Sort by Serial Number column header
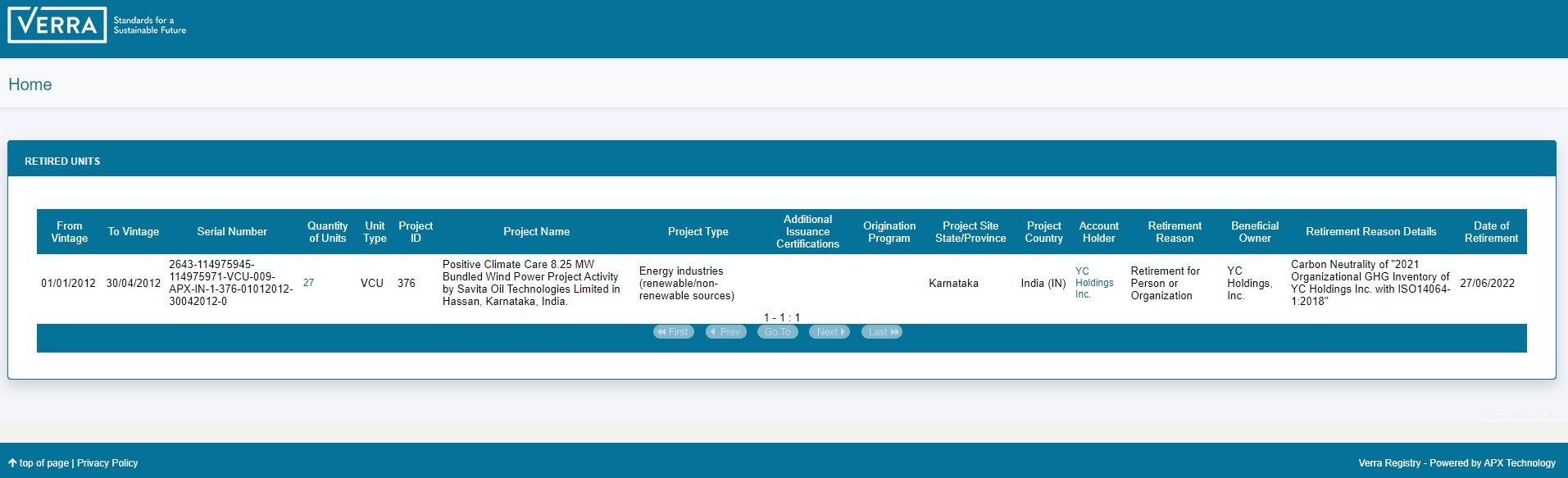Screen dimensions: 1568x478 tap(232, 232)
